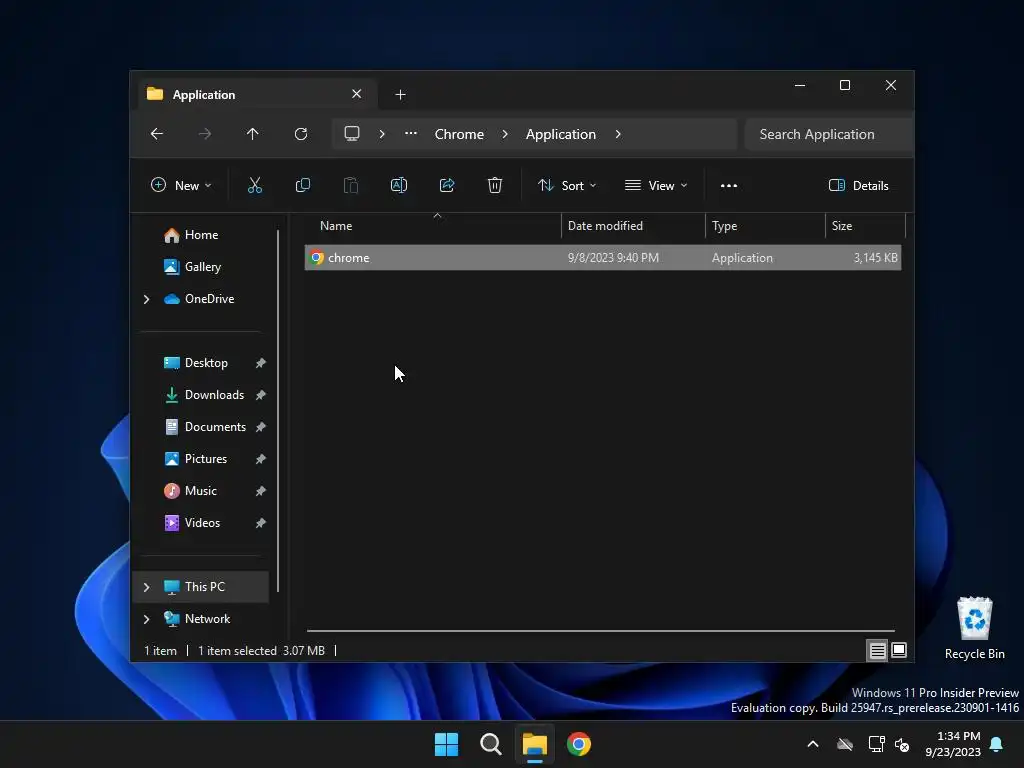1024x768 pixels.
Task: Expand the This PC tree node
Action: coord(146,587)
